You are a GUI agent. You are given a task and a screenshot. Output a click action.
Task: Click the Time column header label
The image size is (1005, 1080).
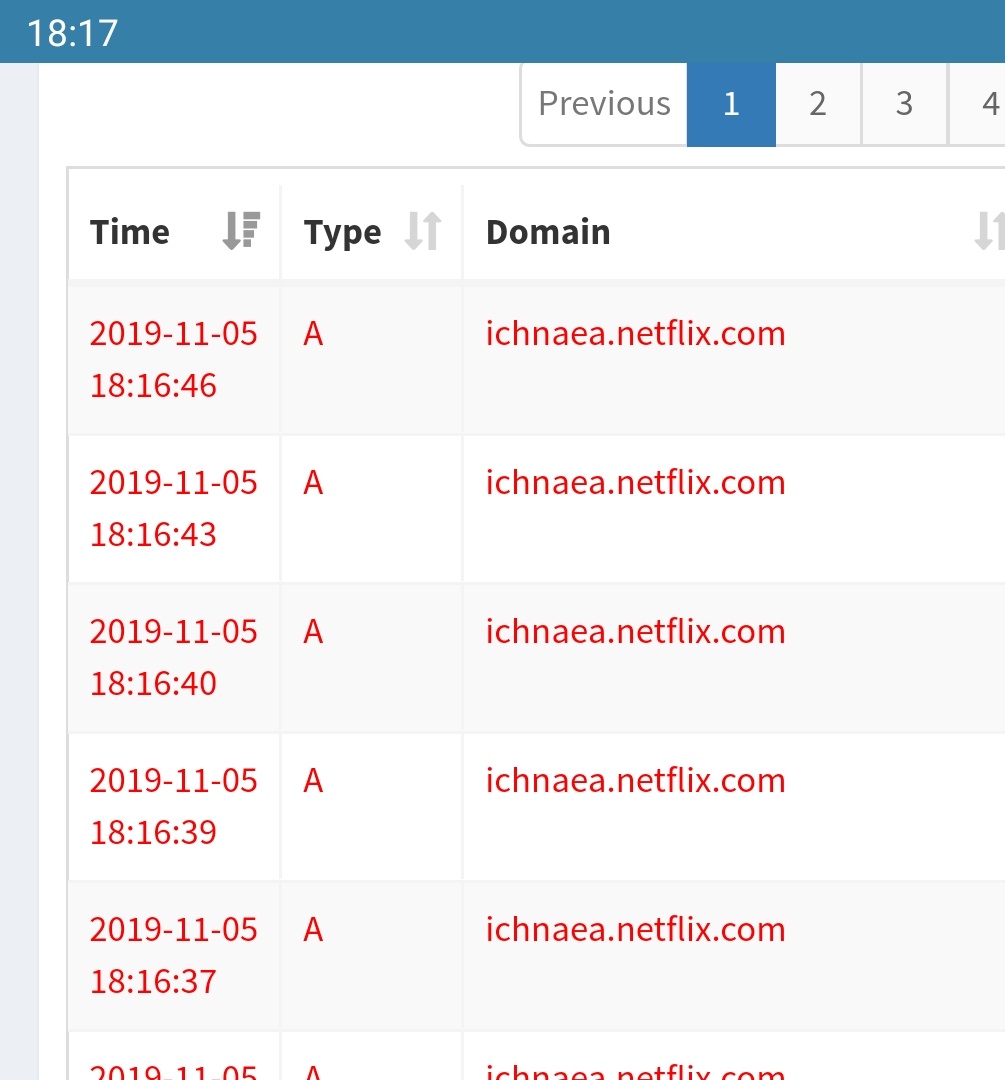[130, 232]
